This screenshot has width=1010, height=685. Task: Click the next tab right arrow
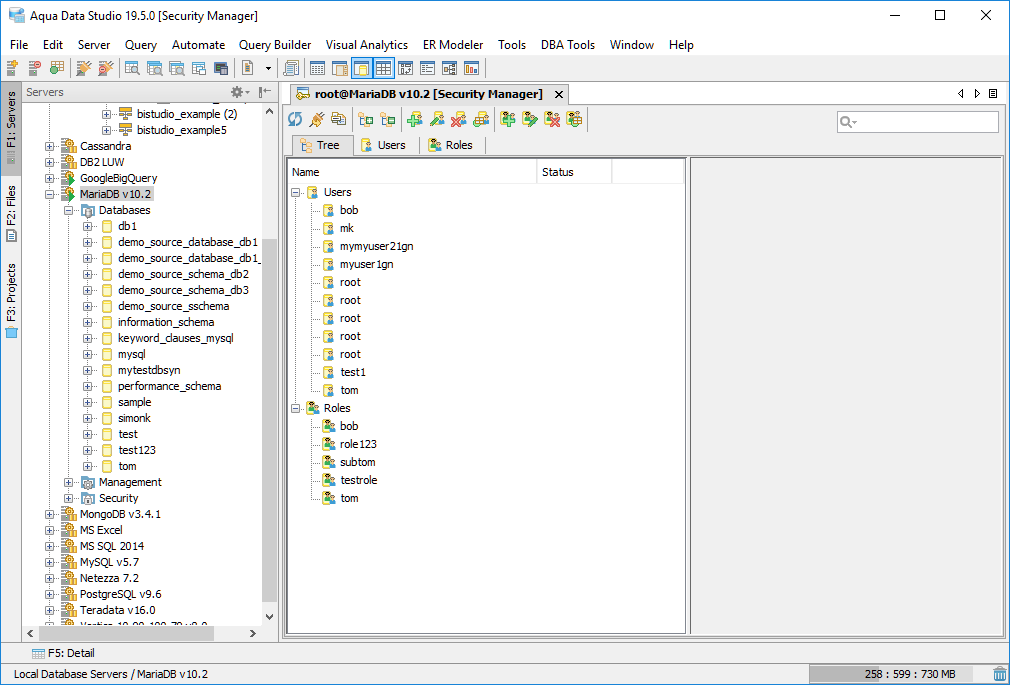click(977, 93)
